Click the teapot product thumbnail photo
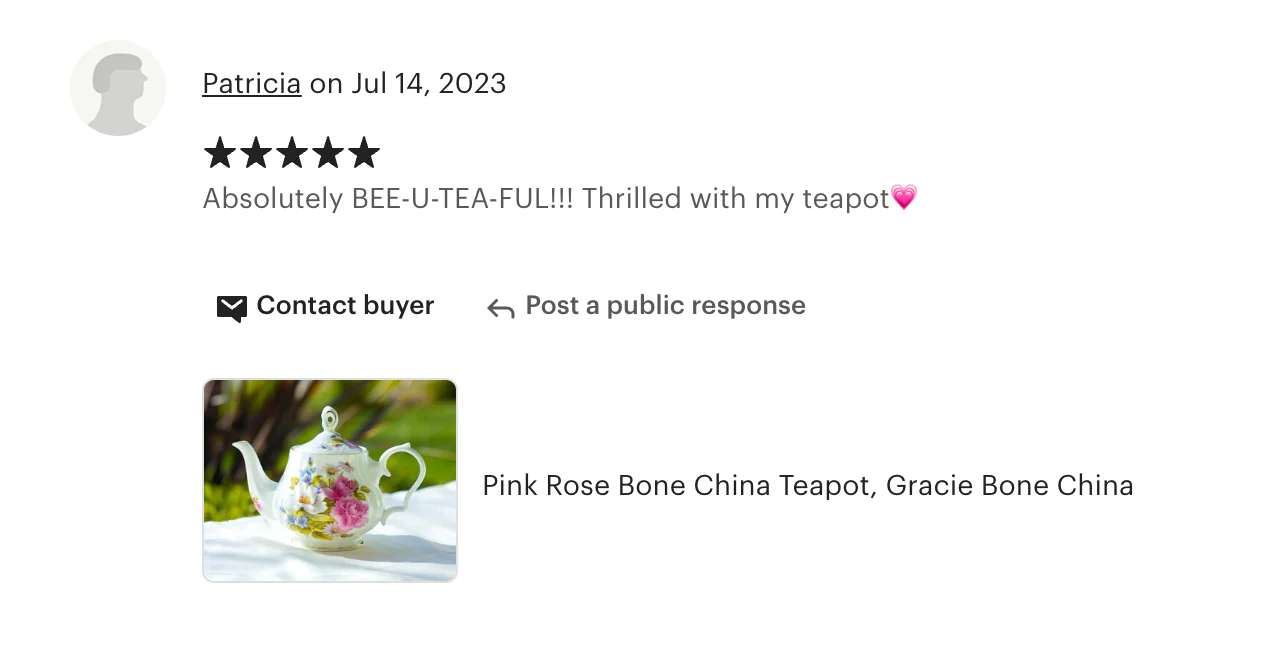The width and height of the screenshot is (1268, 648). pos(329,480)
